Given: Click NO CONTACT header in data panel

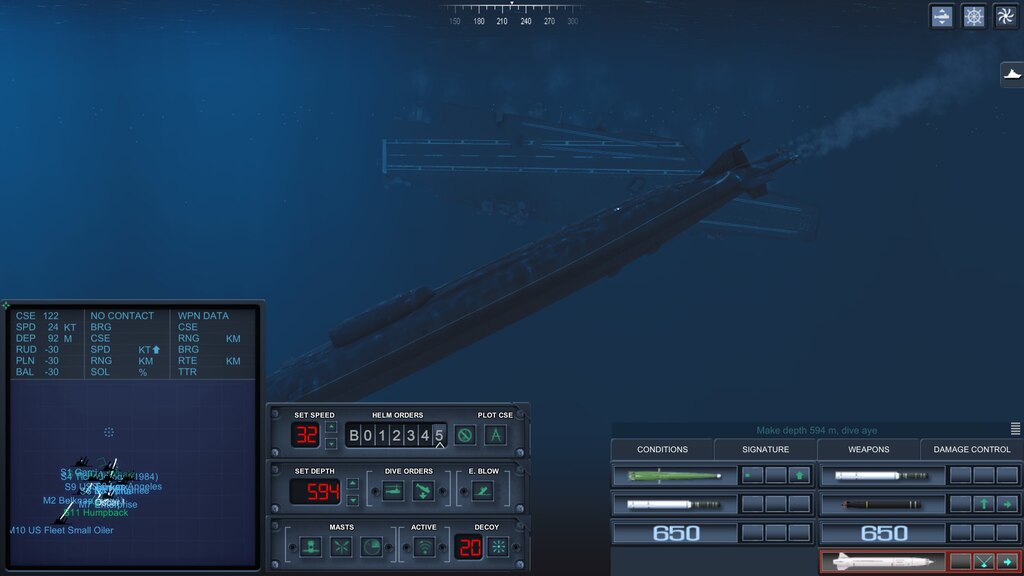Looking at the screenshot, I should click(122, 315).
